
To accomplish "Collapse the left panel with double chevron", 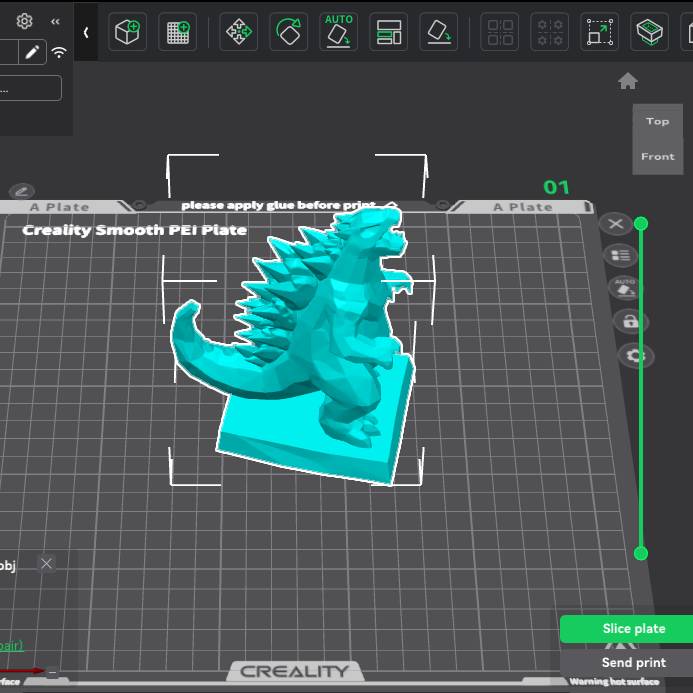I will pos(55,21).
